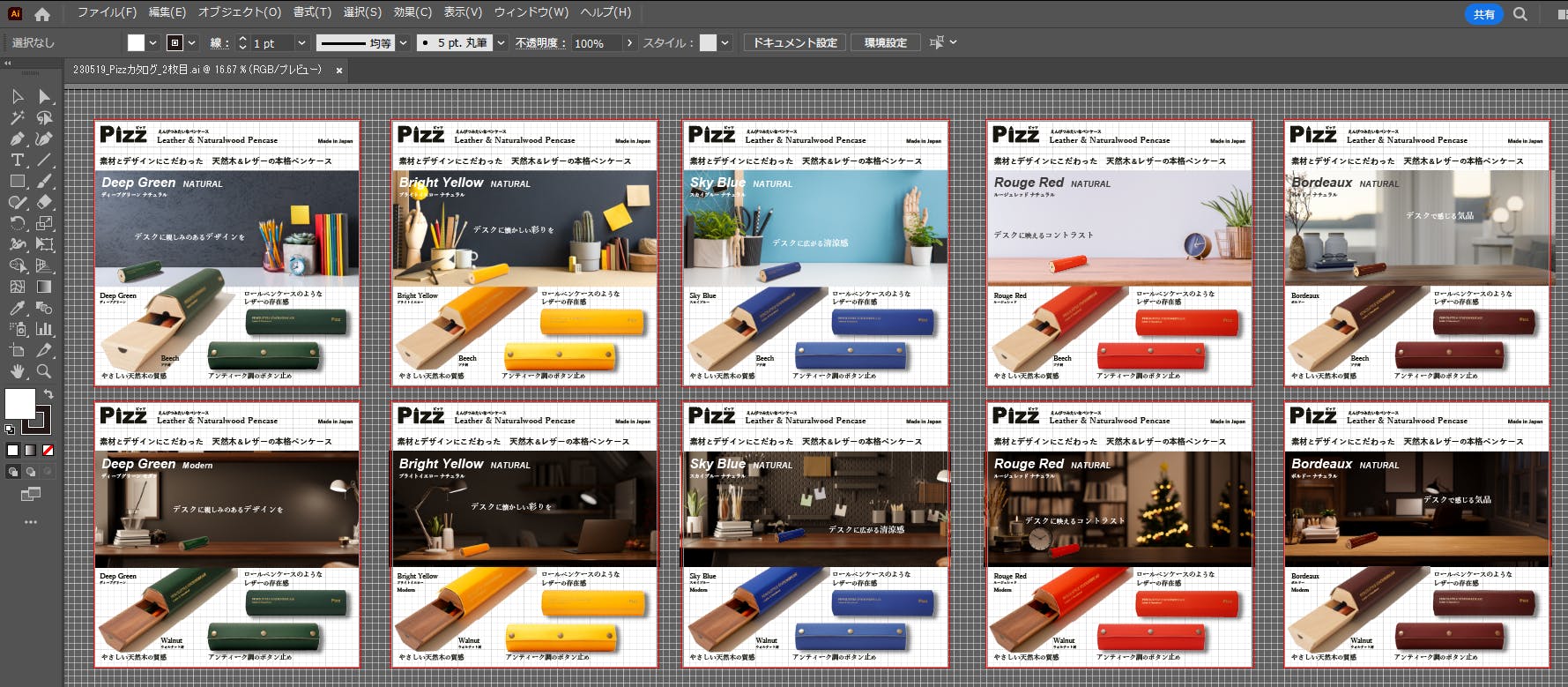Switch the paint mode to Gradient
1568x687 pixels.
31,450
